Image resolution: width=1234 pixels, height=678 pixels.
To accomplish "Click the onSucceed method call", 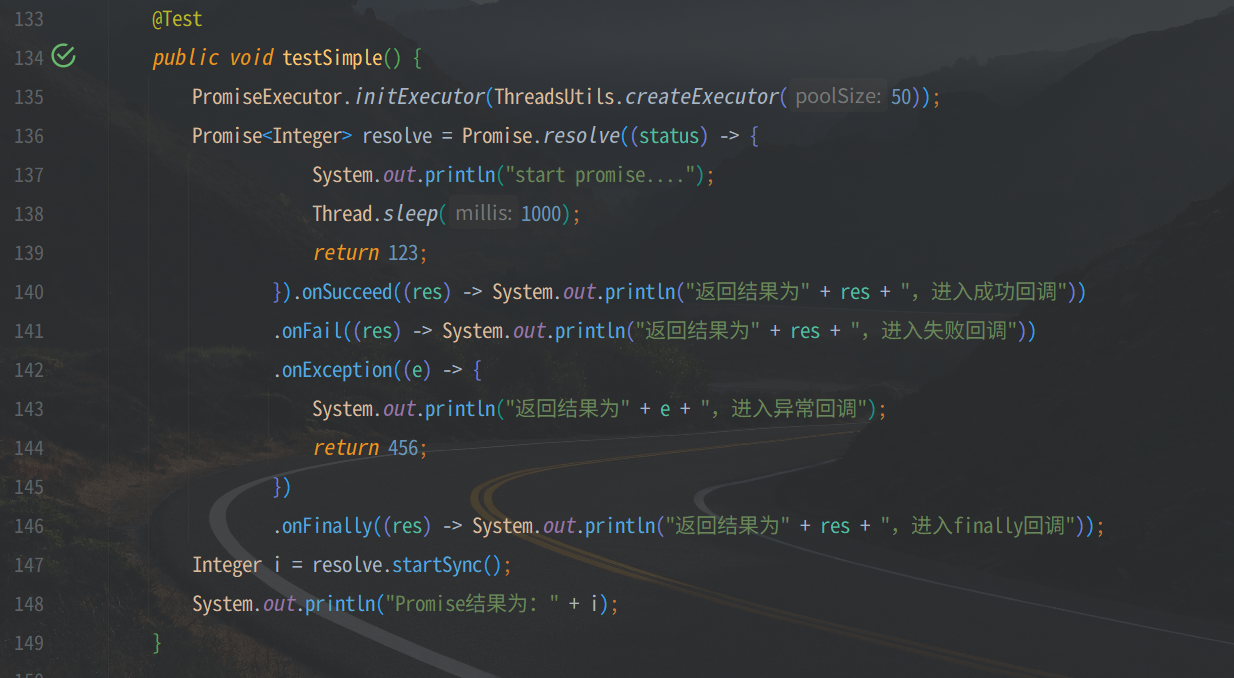I will click(x=347, y=292).
